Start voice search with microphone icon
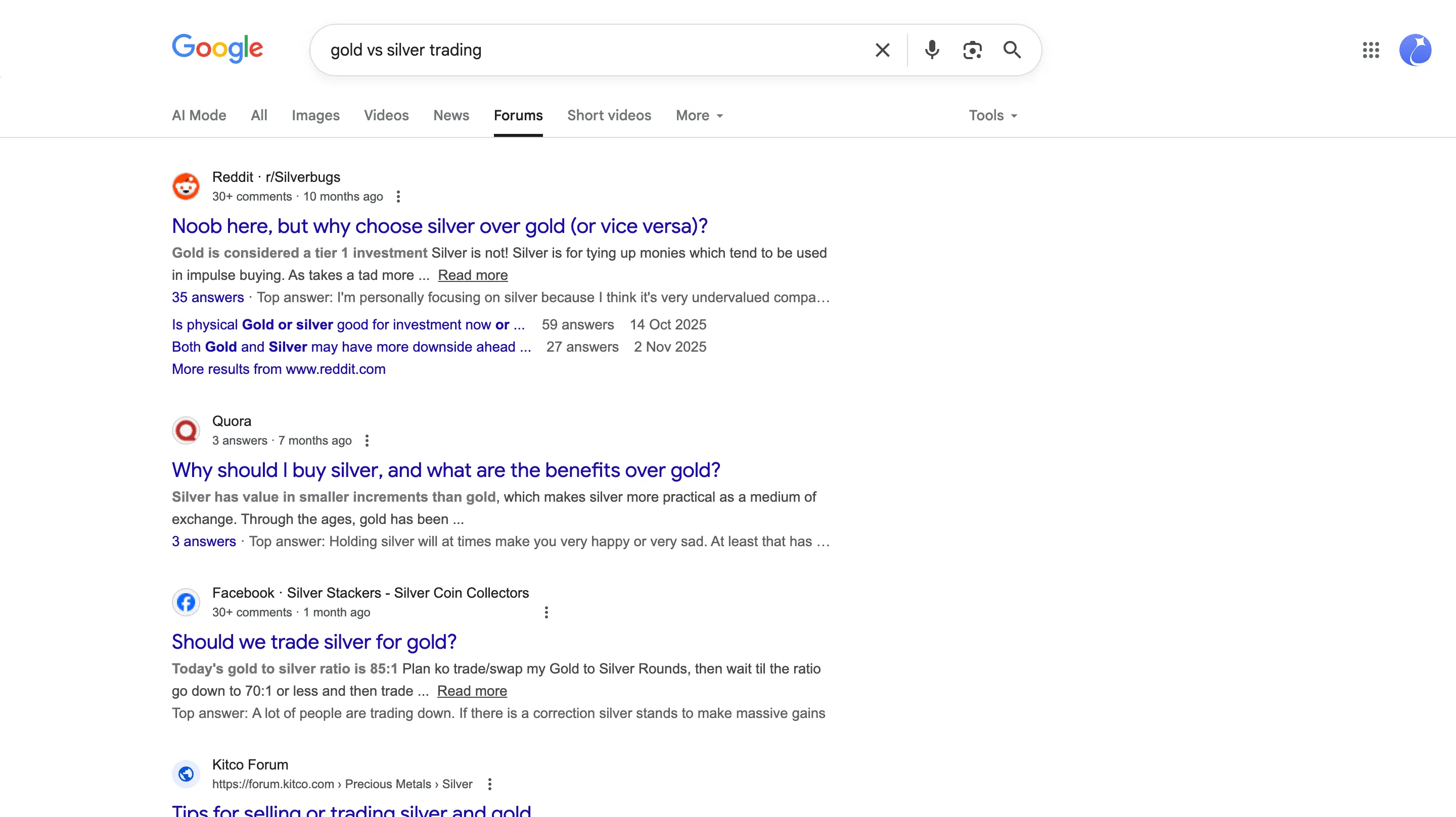The image size is (1456, 817). point(931,51)
